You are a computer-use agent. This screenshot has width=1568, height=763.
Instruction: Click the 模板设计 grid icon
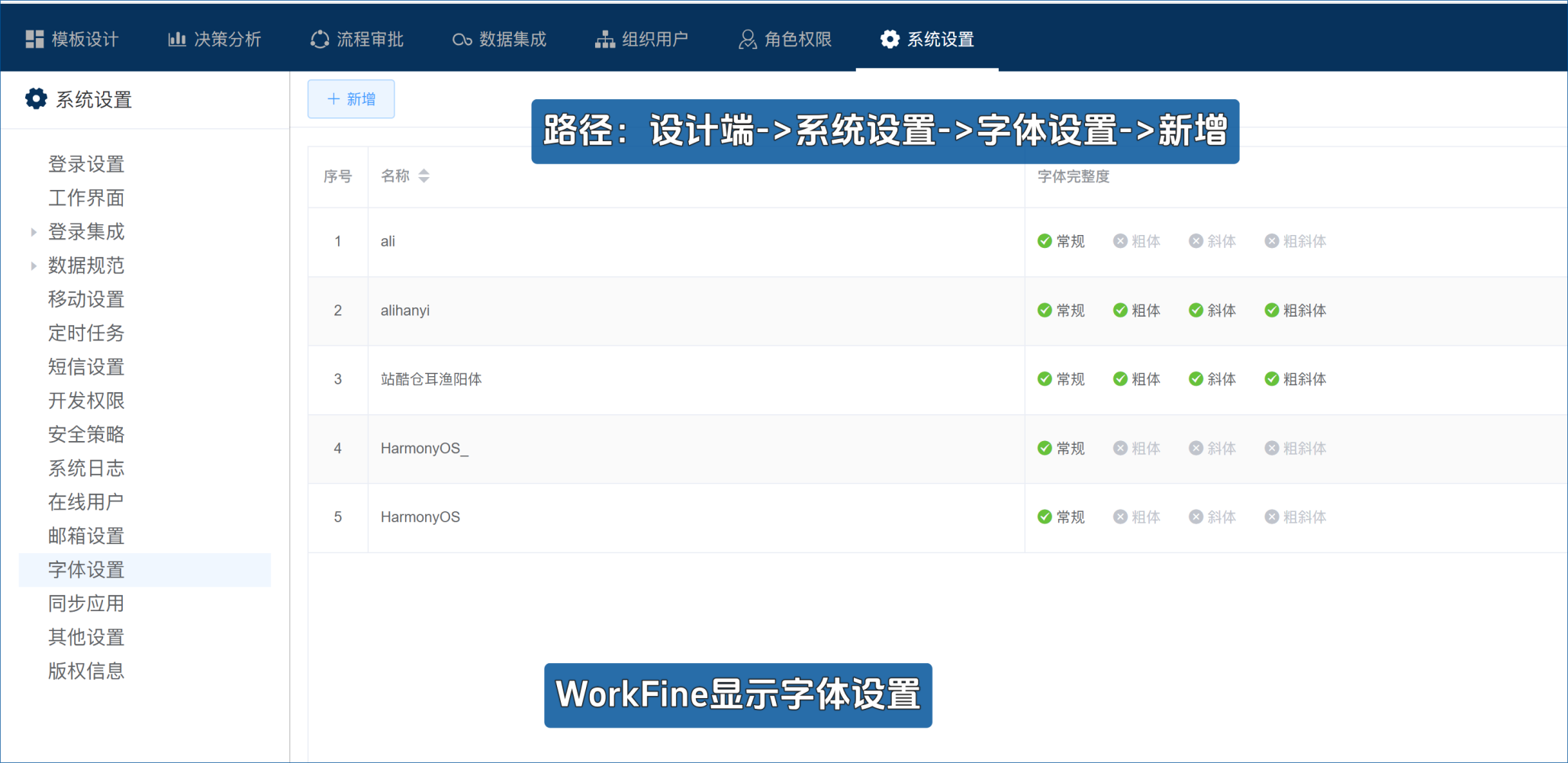(x=34, y=40)
